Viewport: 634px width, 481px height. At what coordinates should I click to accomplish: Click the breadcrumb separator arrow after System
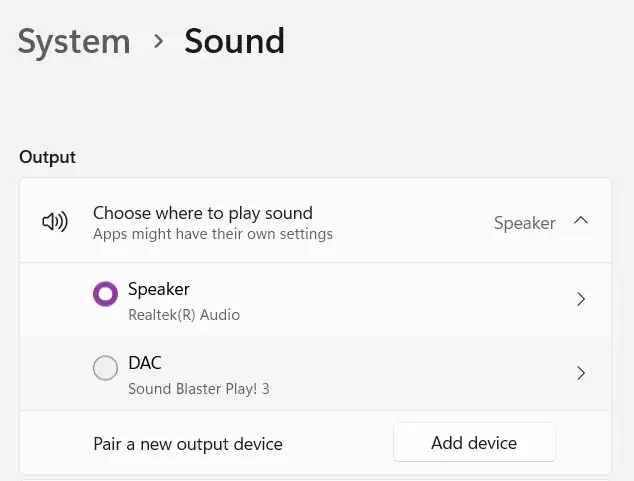click(158, 41)
